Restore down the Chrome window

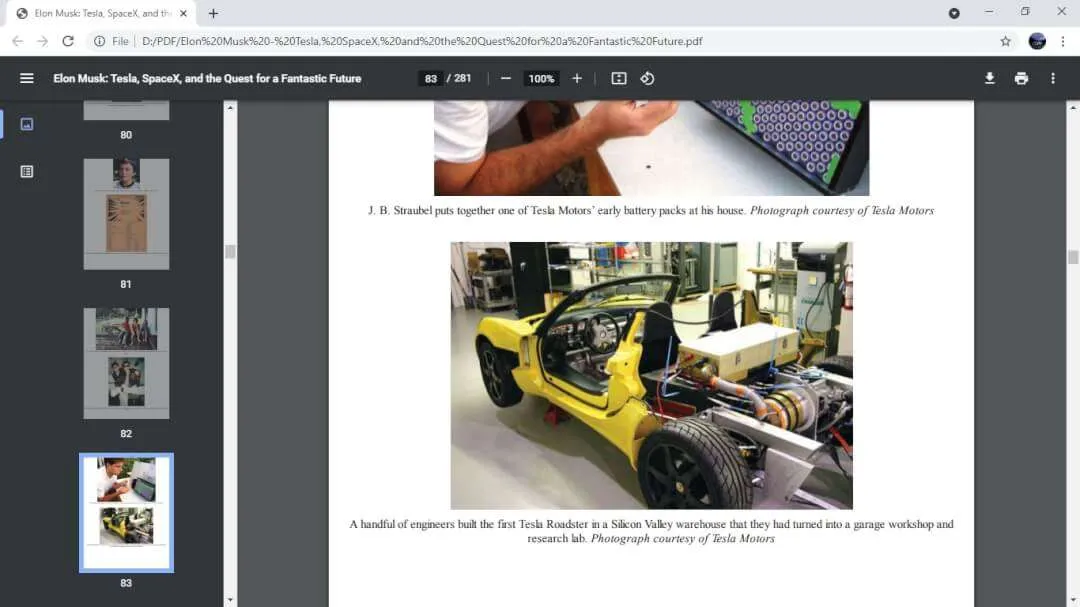click(x=1025, y=12)
